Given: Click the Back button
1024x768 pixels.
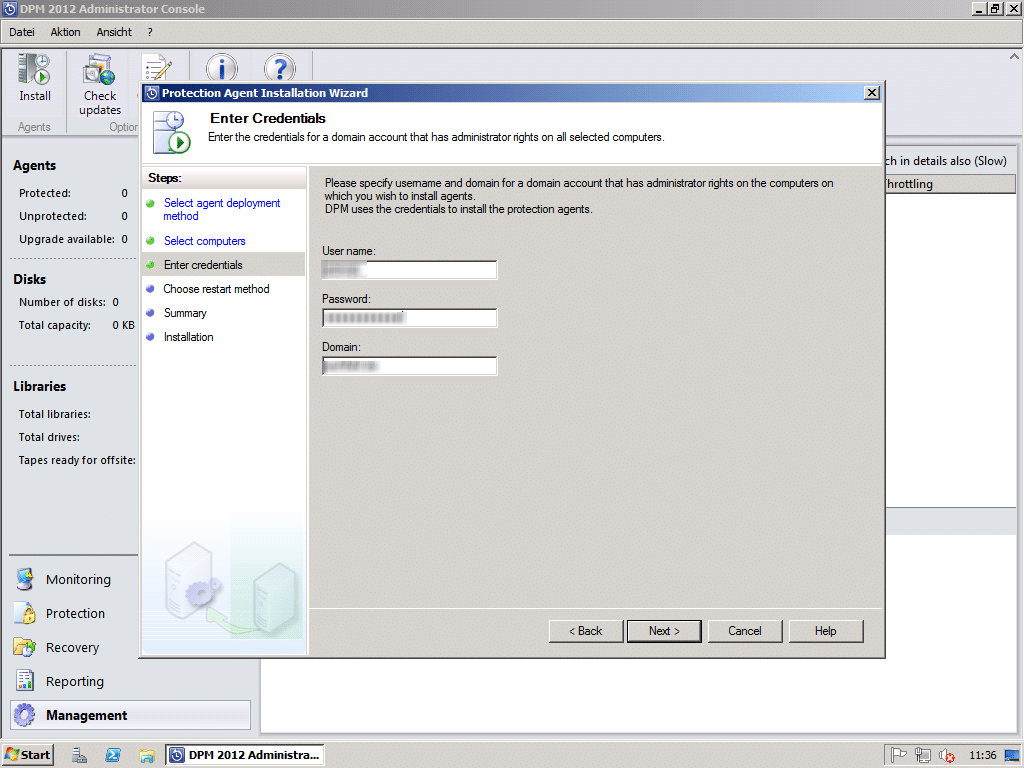Looking at the screenshot, I should 586,631.
